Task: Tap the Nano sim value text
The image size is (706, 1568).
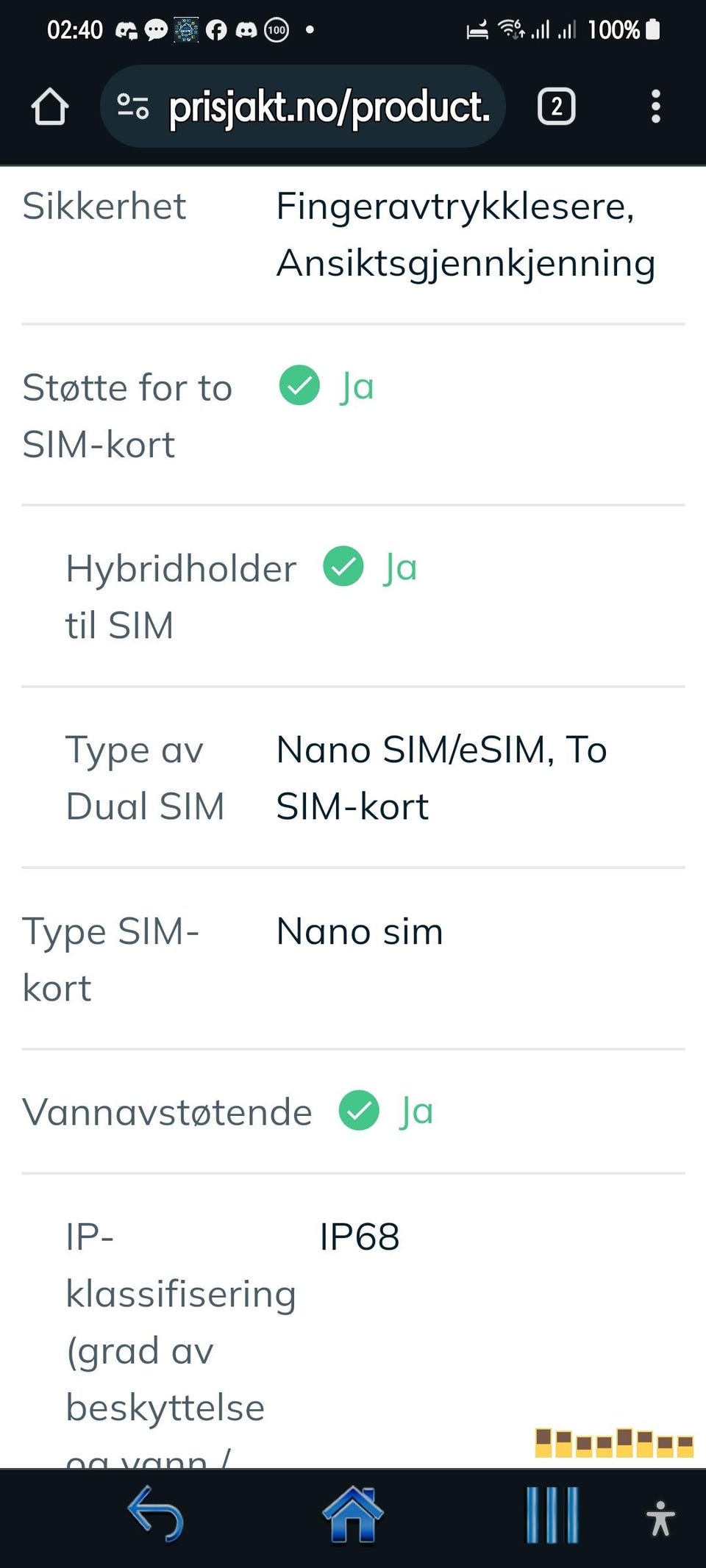Action: pyautogui.click(x=360, y=931)
